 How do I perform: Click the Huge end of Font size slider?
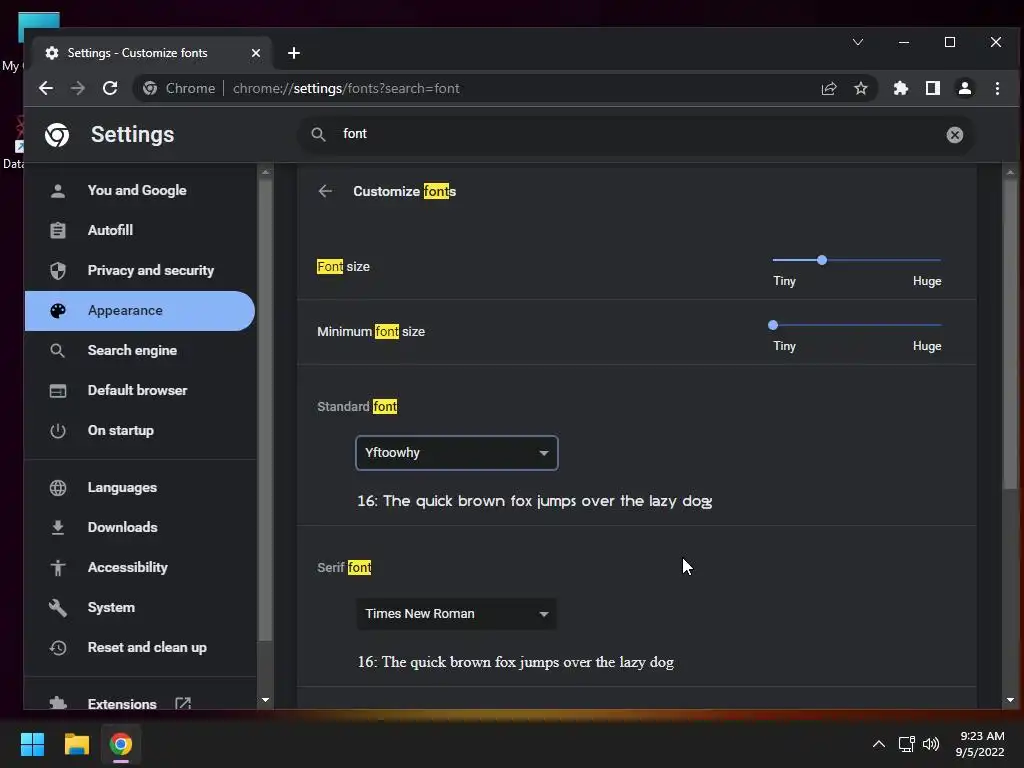(x=927, y=281)
